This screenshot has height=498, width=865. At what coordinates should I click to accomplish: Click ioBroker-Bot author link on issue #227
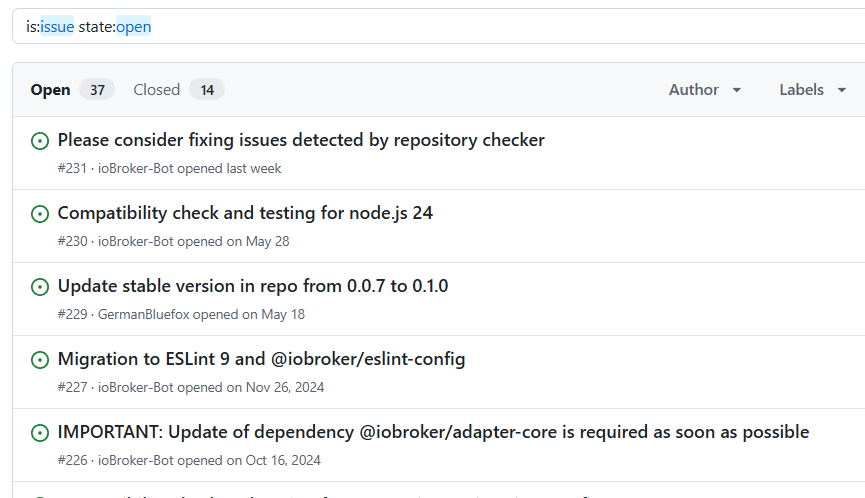pyautogui.click(x=135, y=387)
